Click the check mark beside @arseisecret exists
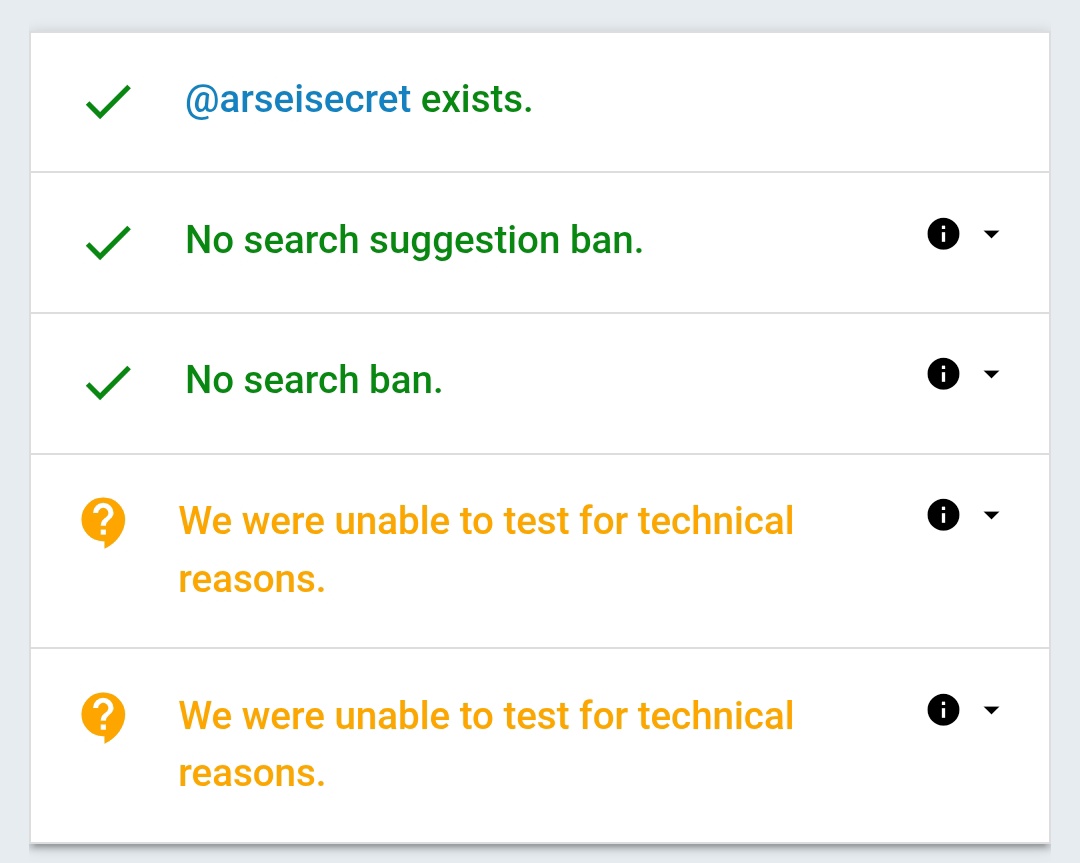This screenshot has height=863, width=1080. 108,102
